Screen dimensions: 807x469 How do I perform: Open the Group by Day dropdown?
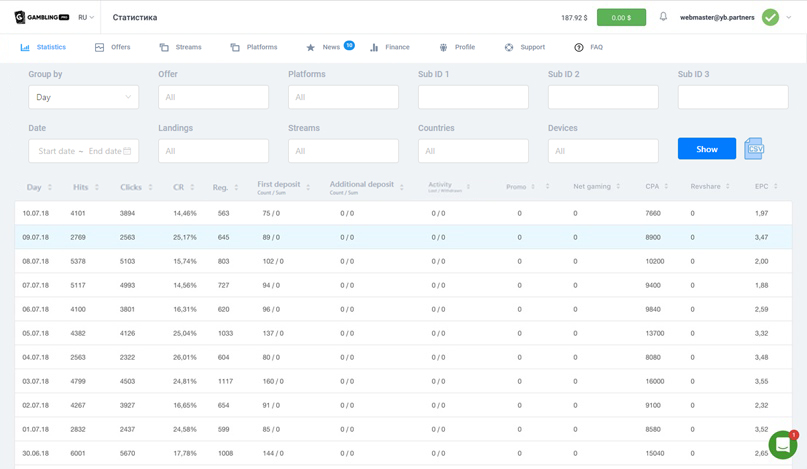83,97
